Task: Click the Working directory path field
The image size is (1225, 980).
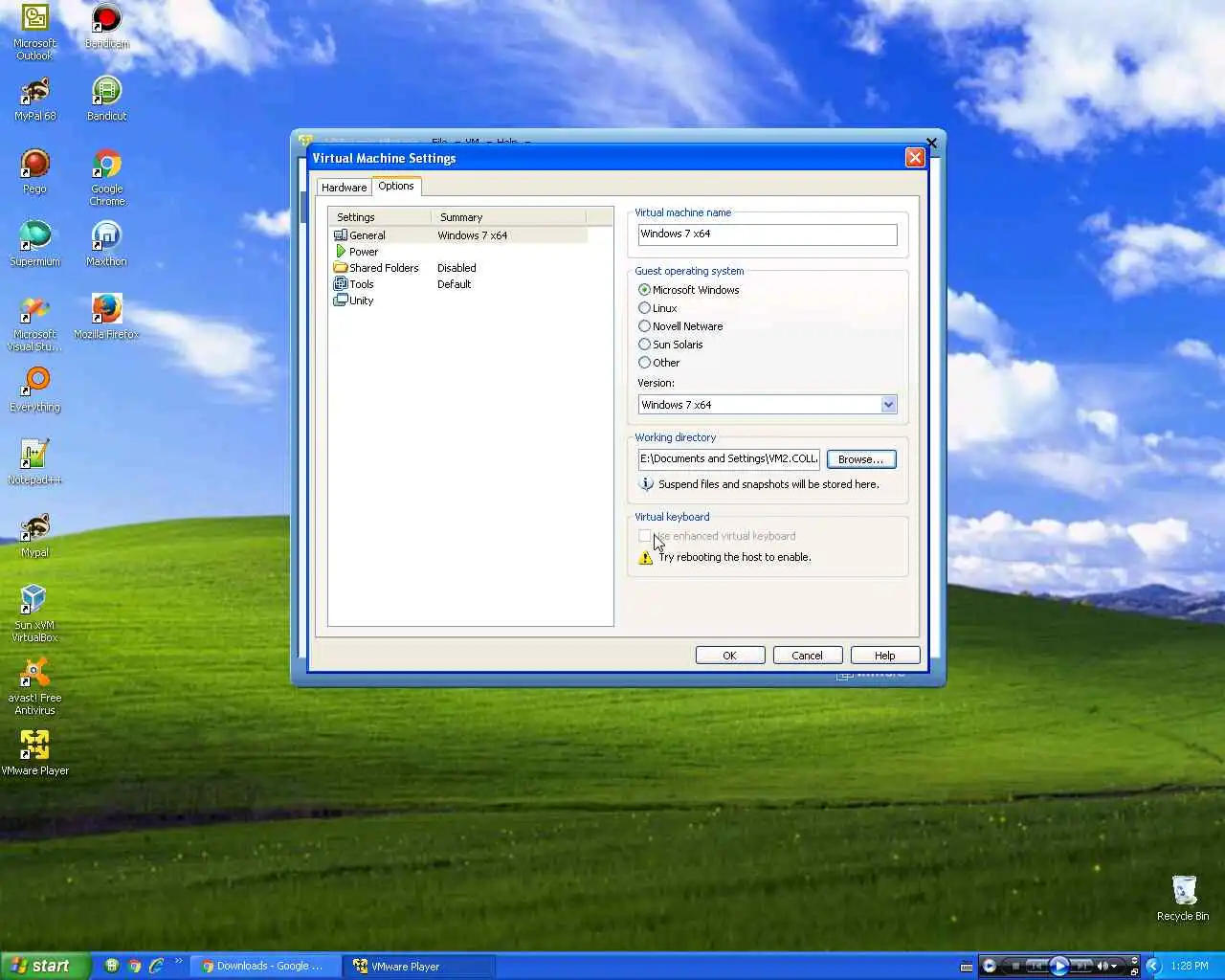Action: [x=729, y=459]
